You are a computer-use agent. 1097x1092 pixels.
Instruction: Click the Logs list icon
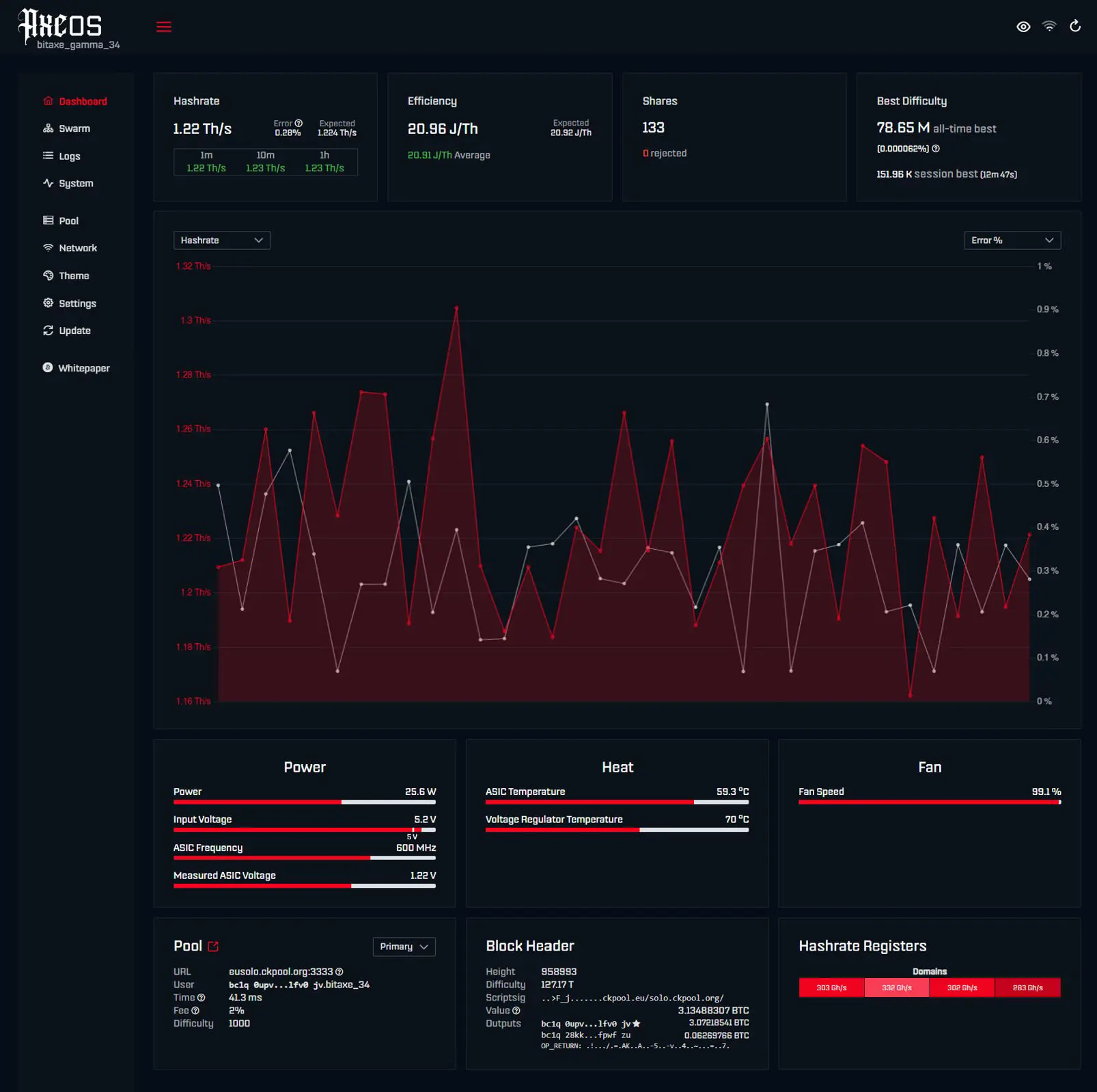click(48, 156)
